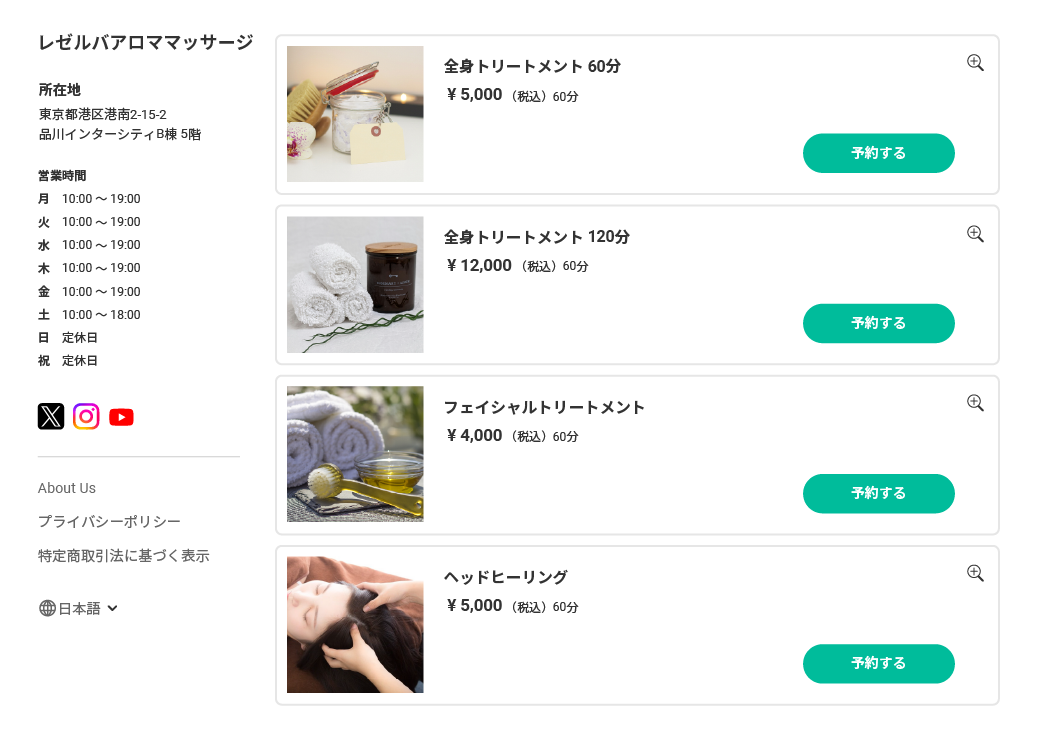
Task: Reserve the フェイシャルトリートメント menu
Action: 878,493
